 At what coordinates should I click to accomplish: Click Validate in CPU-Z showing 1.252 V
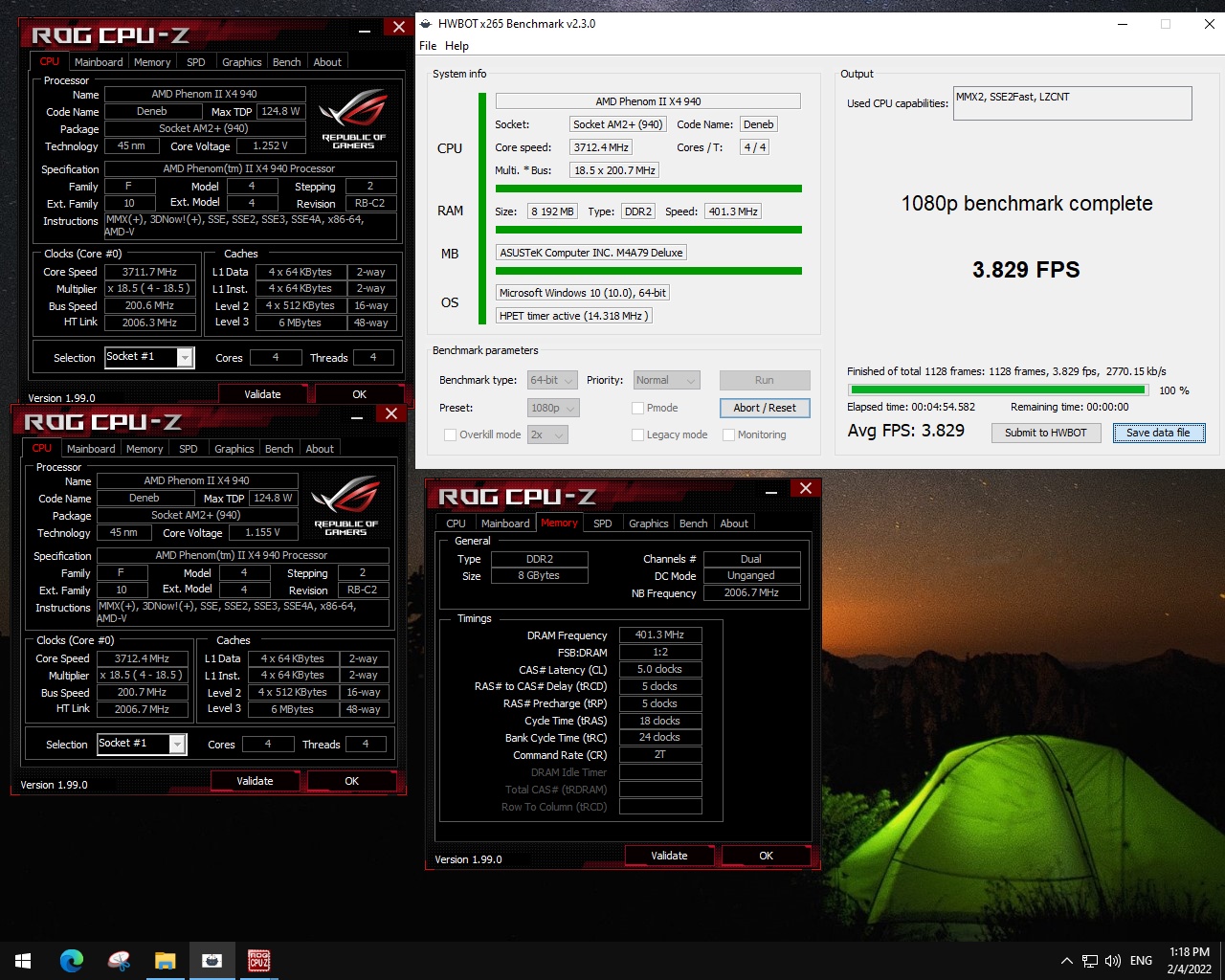tap(262, 394)
